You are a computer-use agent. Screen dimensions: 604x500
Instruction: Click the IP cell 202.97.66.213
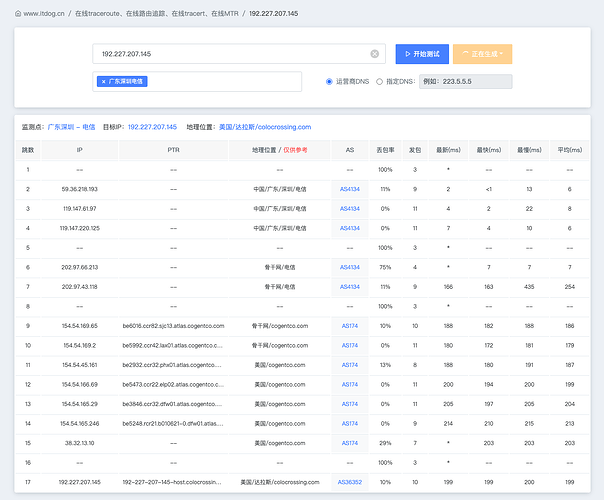click(79, 267)
